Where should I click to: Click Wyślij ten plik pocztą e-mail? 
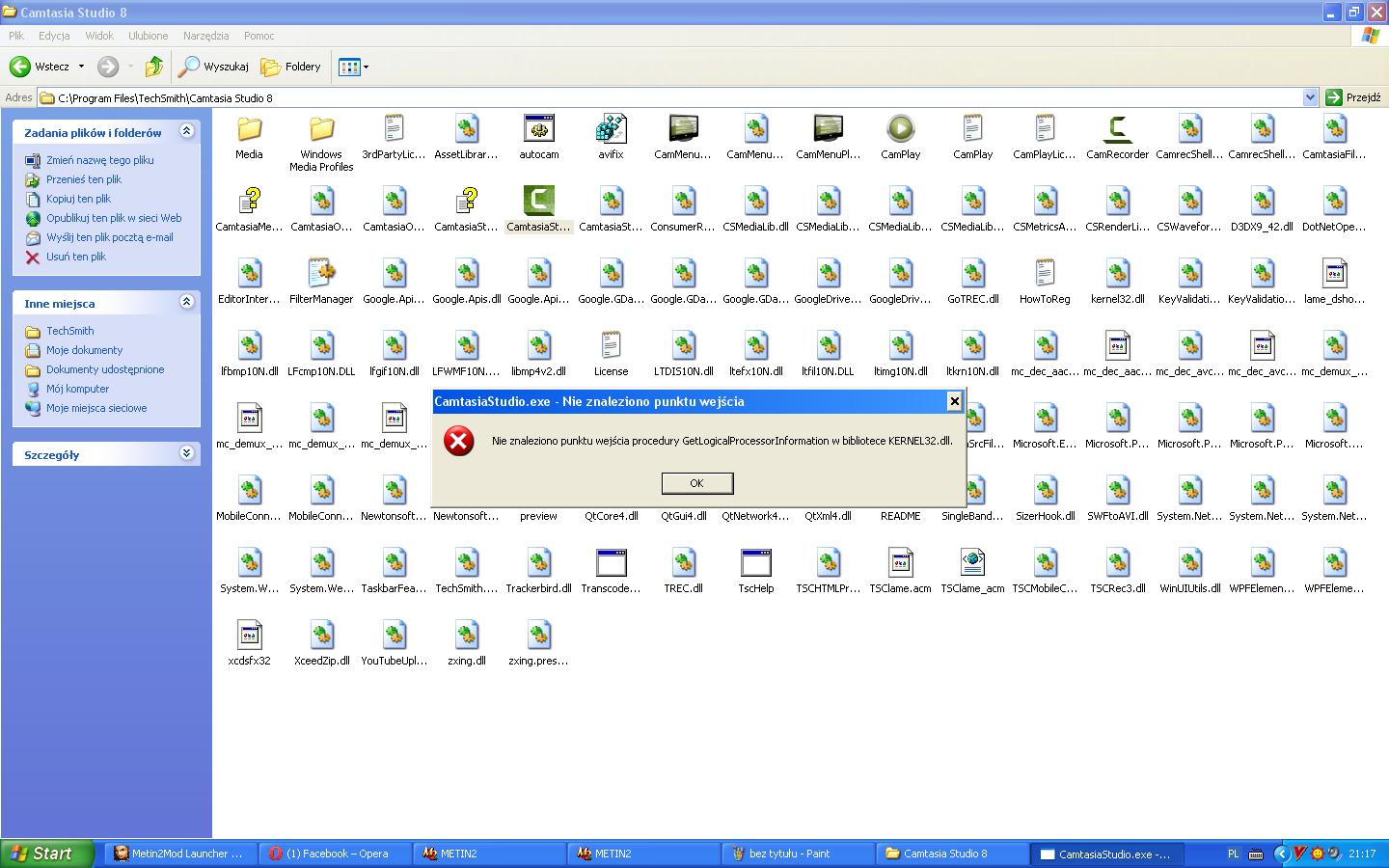(110, 237)
